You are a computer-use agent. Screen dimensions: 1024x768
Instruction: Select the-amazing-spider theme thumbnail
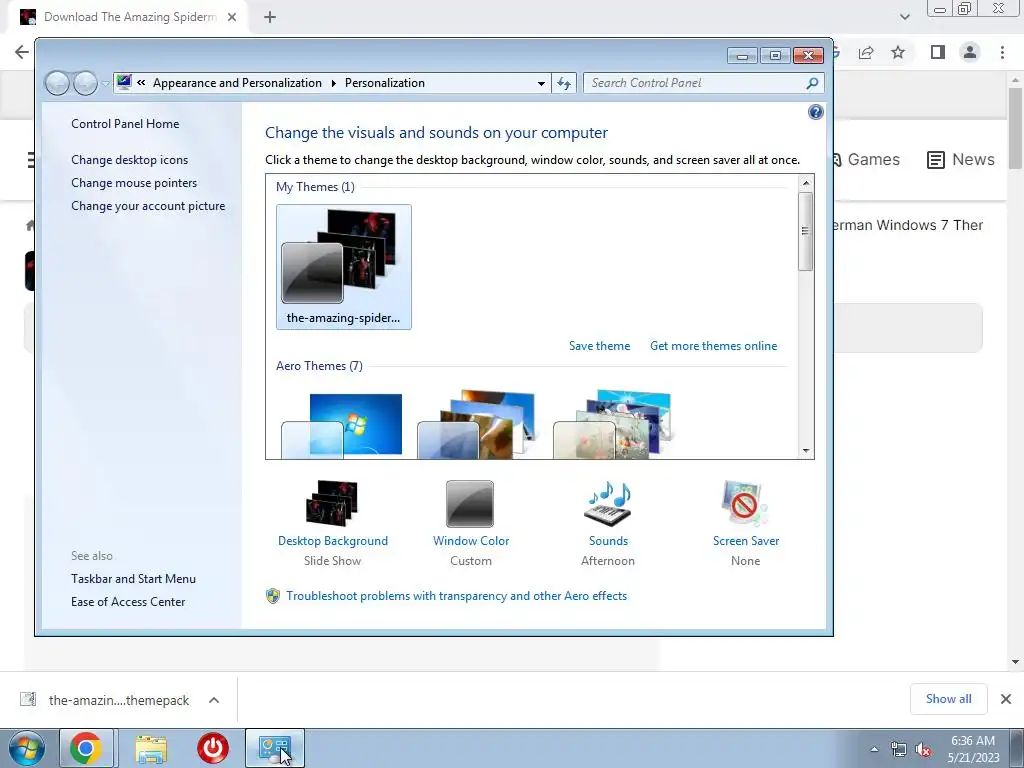[344, 266]
